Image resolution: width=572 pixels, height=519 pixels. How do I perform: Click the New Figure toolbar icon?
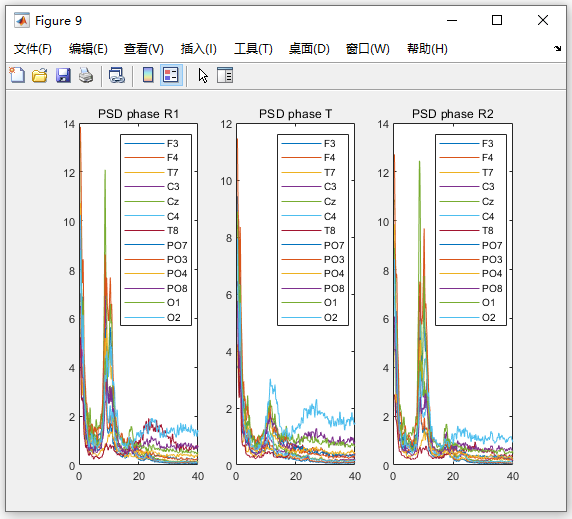pos(17,75)
